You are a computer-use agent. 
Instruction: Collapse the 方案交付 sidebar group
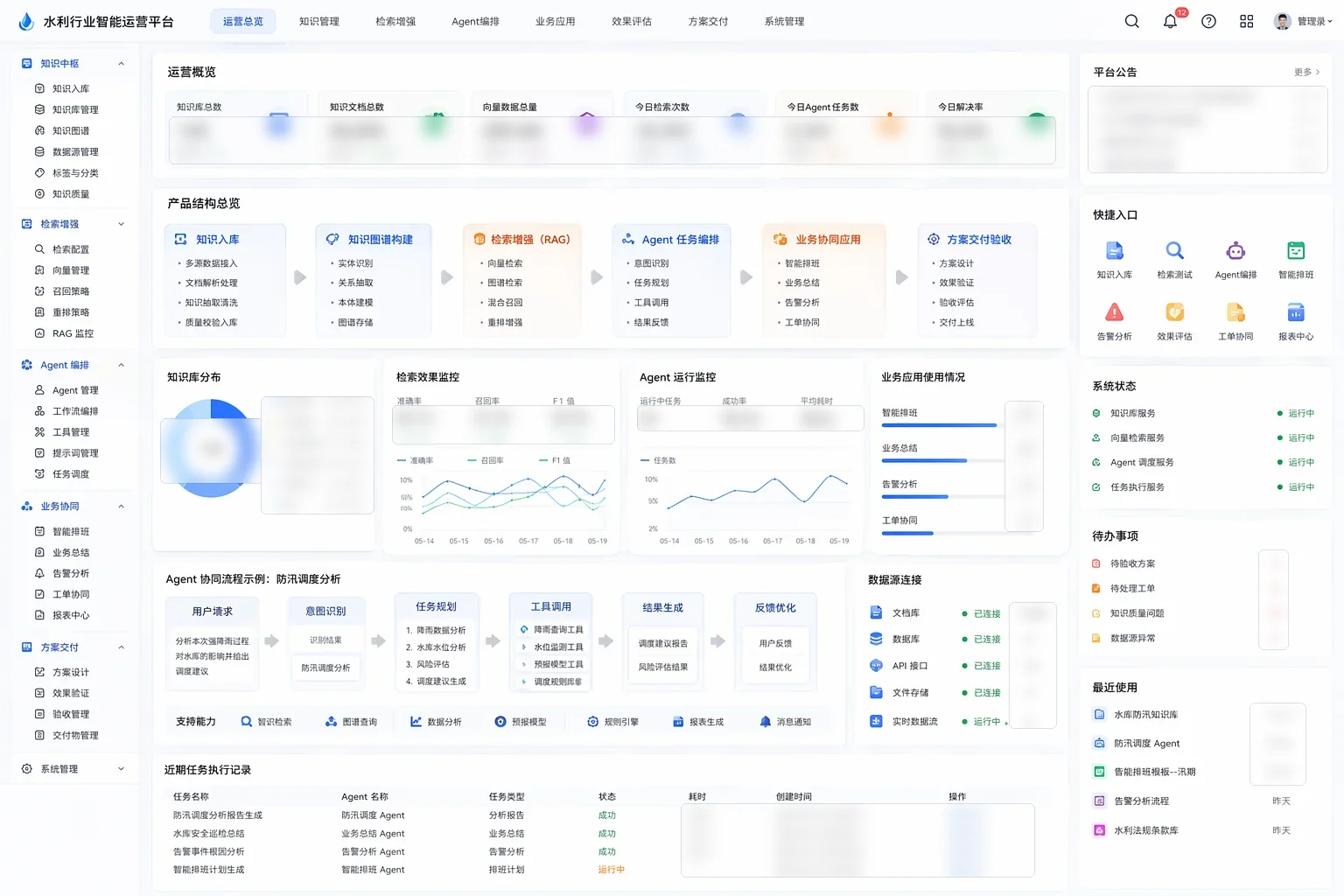coord(121,647)
